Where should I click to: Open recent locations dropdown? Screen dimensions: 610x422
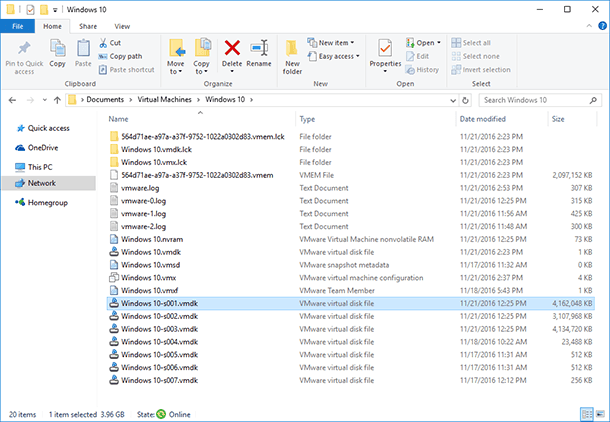coord(44,100)
